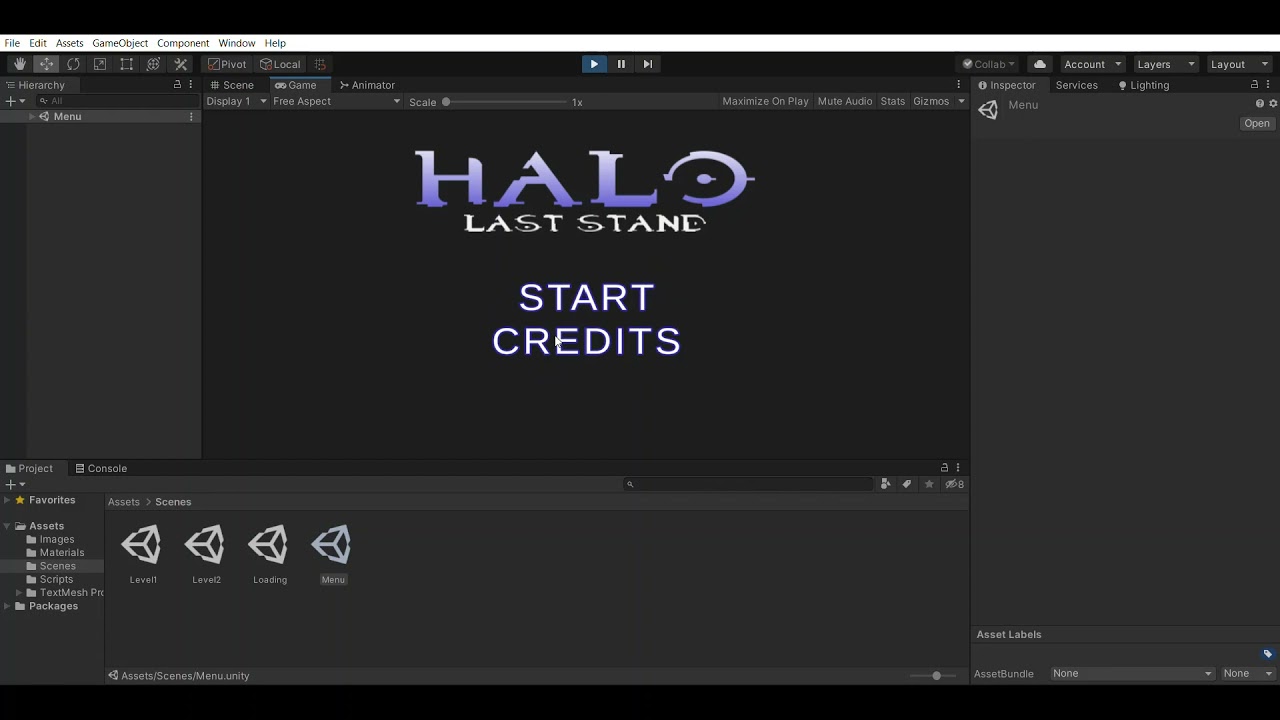Select the Move tool
Image resolution: width=1280 pixels, height=720 pixels.
(x=47, y=64)
